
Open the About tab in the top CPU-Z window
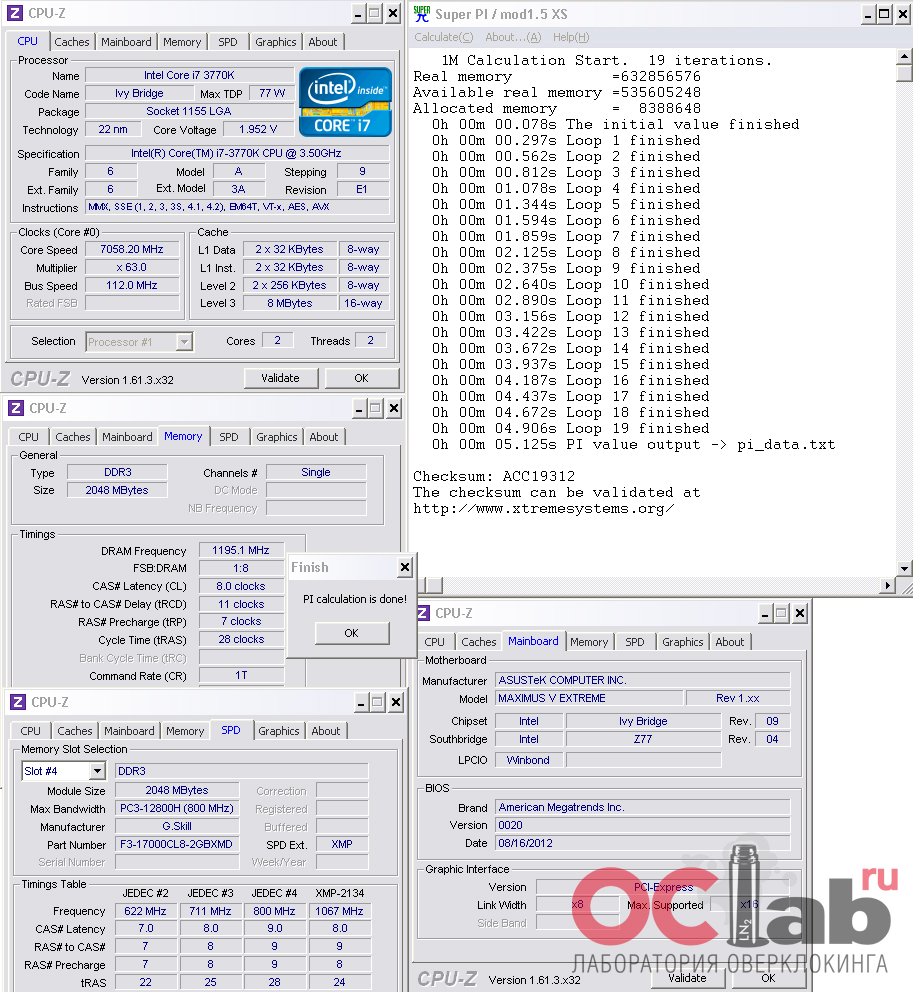[323, 42]
